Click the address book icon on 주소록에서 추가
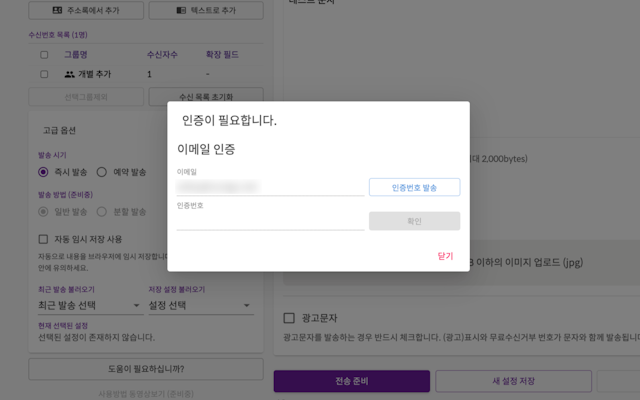Viewport: 640px width, 400px height. pos(58,11)
